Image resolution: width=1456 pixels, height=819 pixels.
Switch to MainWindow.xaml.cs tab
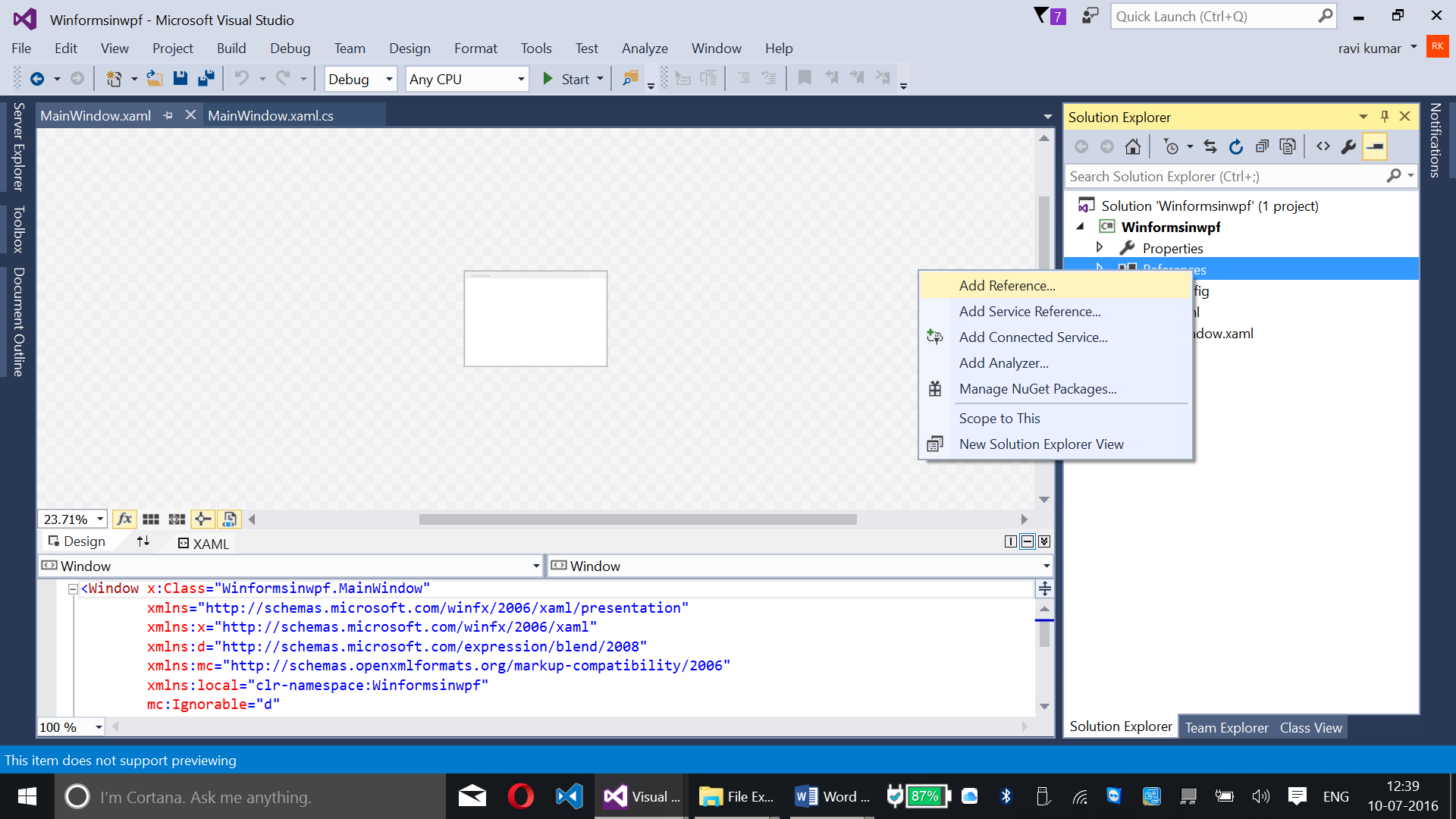point(271,115)
